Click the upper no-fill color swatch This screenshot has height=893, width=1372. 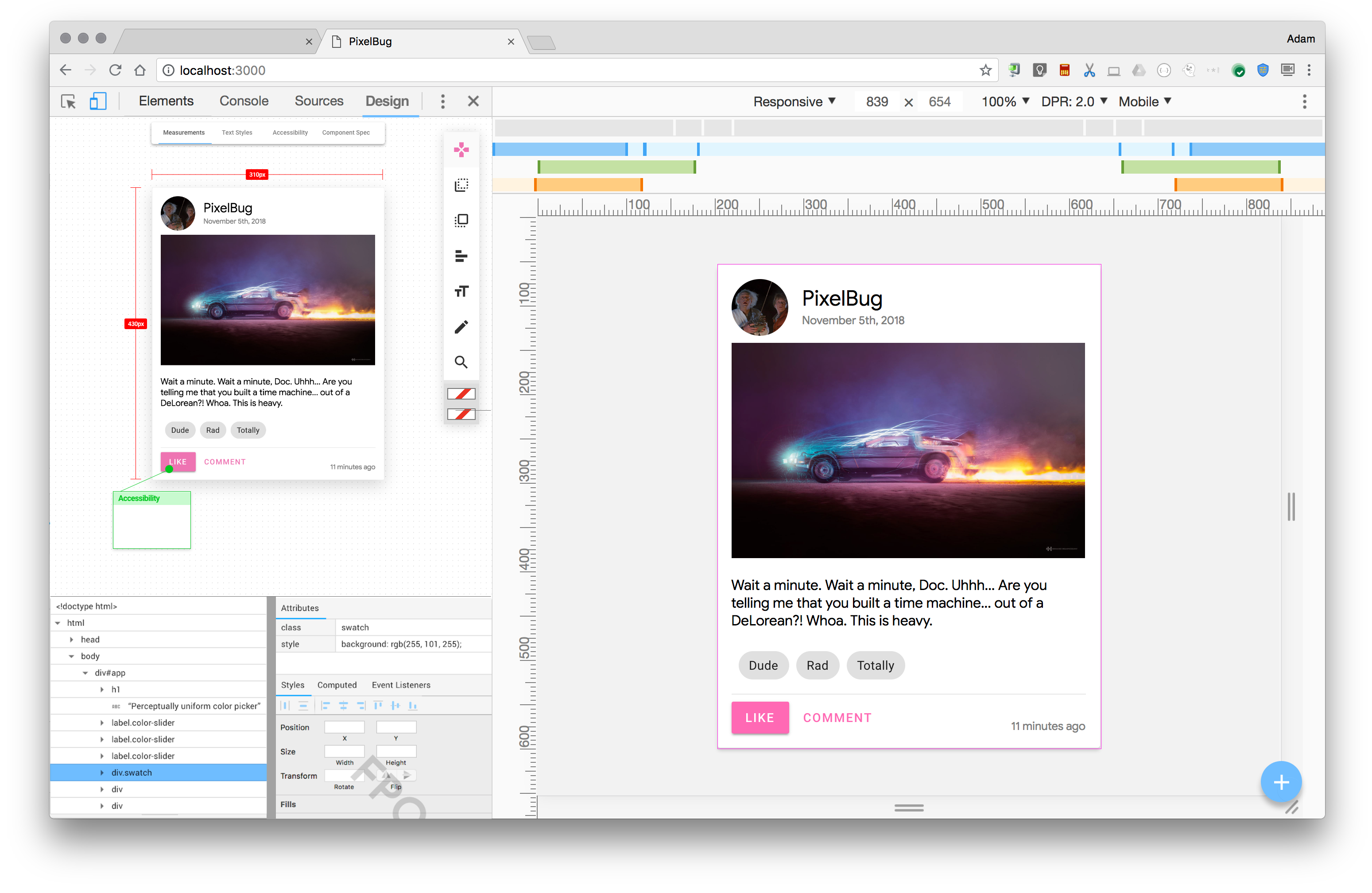tap(461, 394)
